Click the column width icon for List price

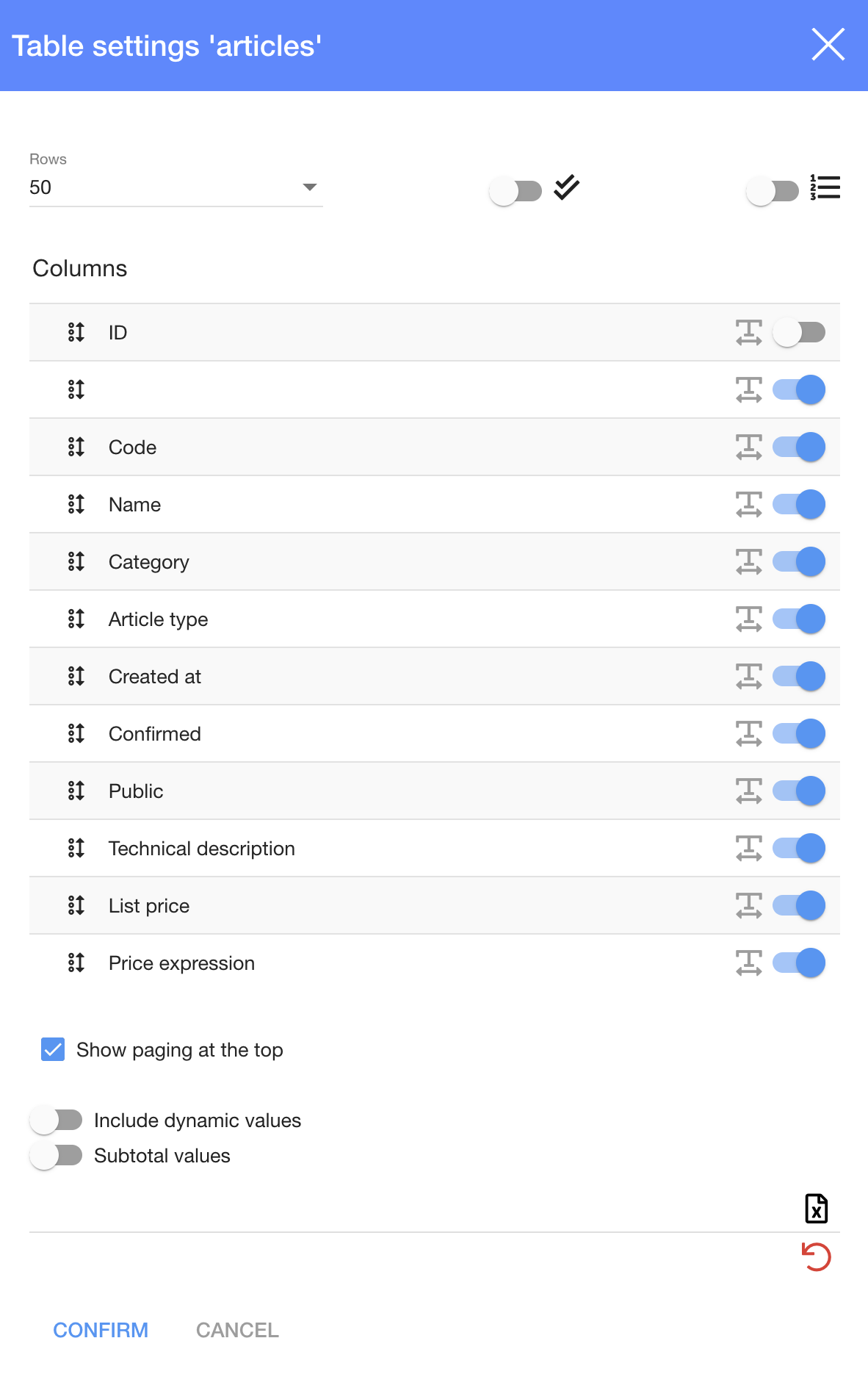[x=748, y=905]
